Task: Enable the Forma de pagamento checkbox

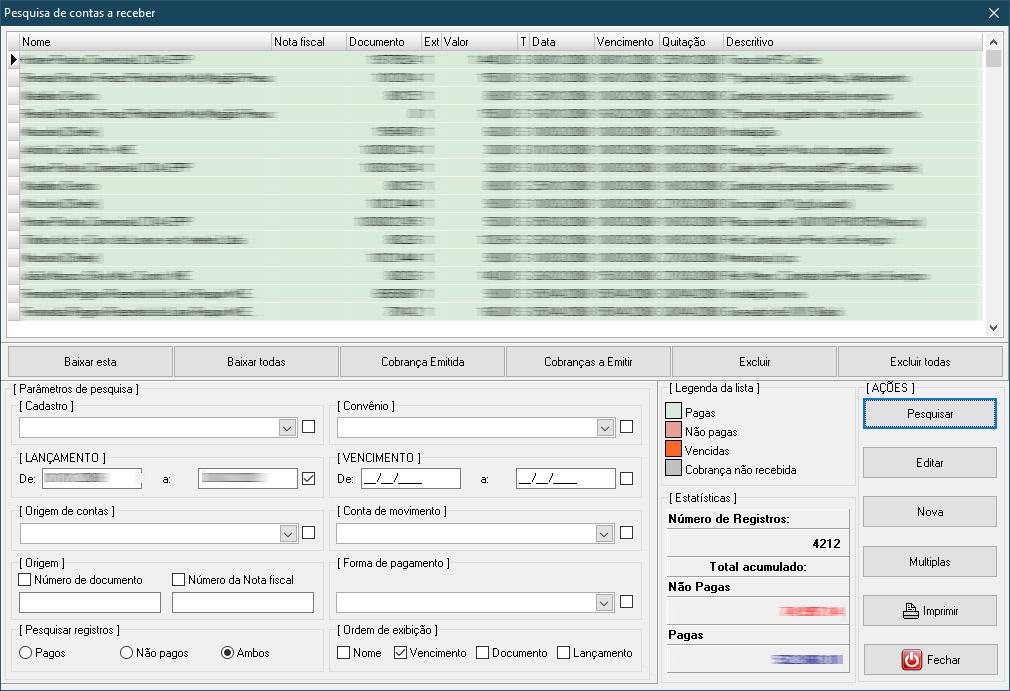Action: (626, 601)
